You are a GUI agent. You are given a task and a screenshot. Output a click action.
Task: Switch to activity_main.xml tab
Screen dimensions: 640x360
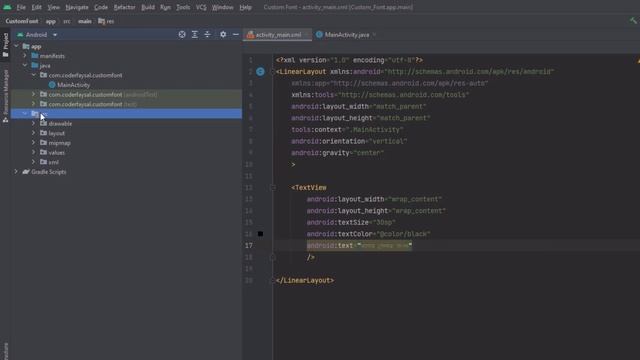point(278,35)
